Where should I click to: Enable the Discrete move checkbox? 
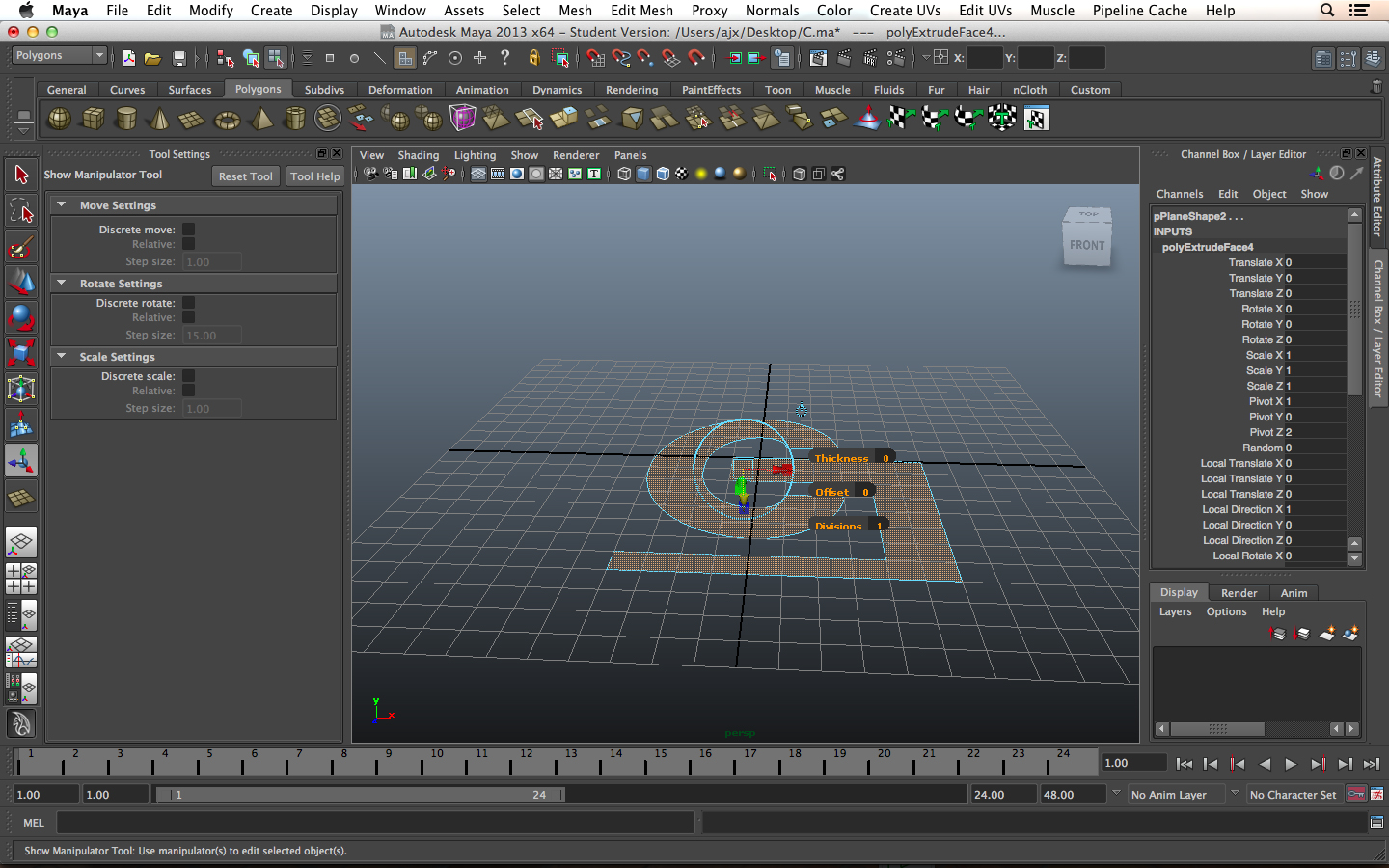189,230
